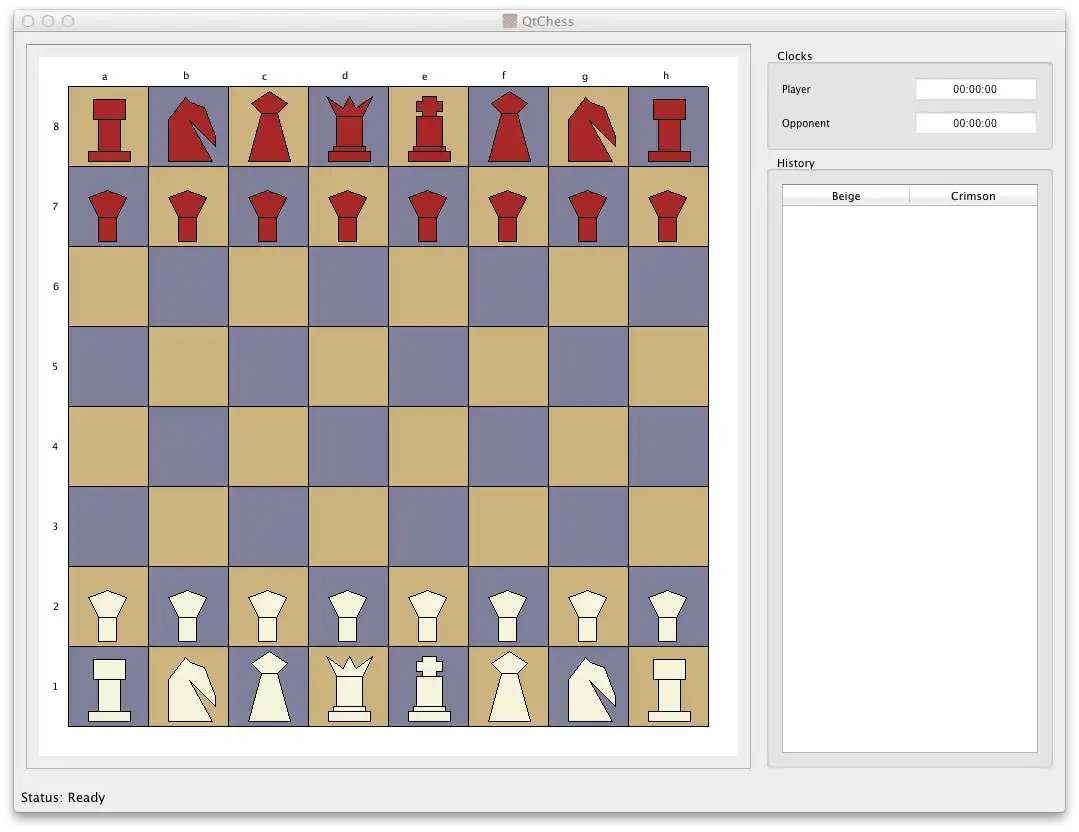
Task: Click the crimson bishop on f8
Action: [508, 128]
